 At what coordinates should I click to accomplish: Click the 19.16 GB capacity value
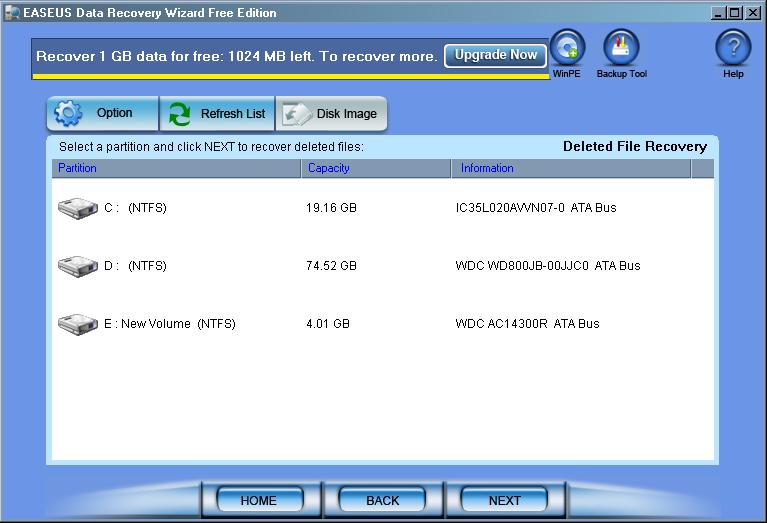(x=331, y=208)
